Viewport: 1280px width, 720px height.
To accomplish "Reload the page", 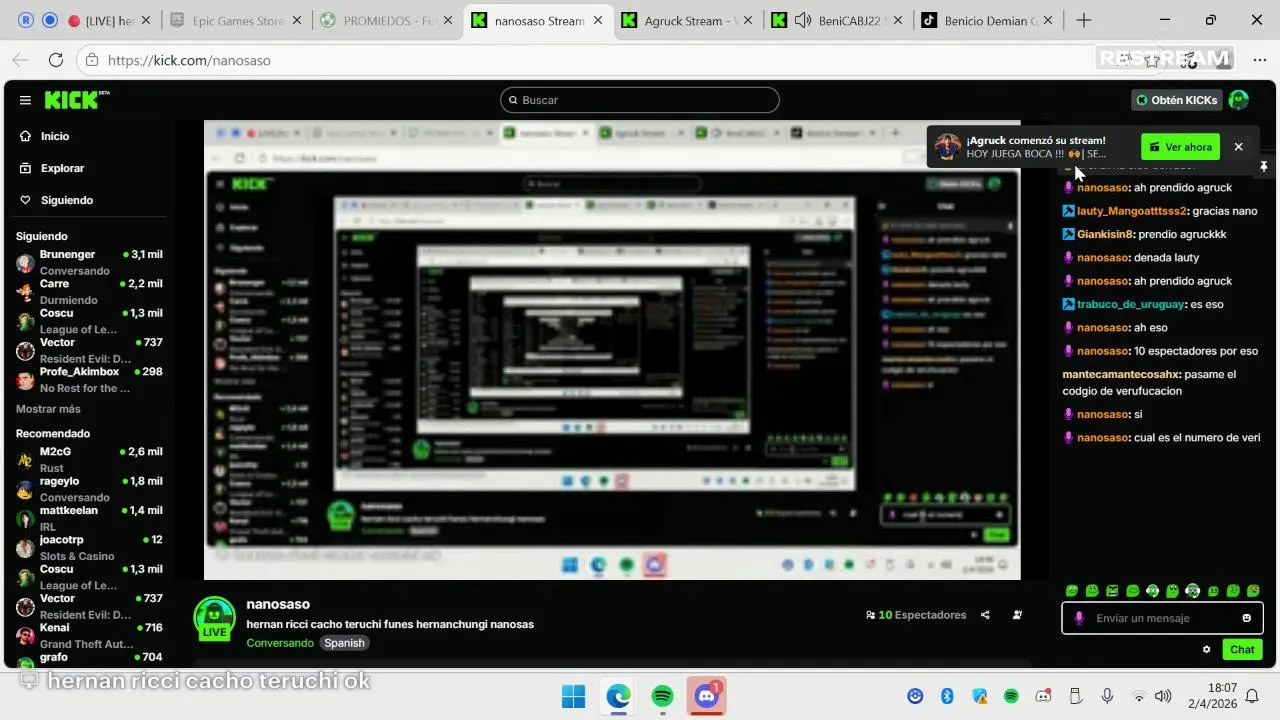I will tap(56, 60).
